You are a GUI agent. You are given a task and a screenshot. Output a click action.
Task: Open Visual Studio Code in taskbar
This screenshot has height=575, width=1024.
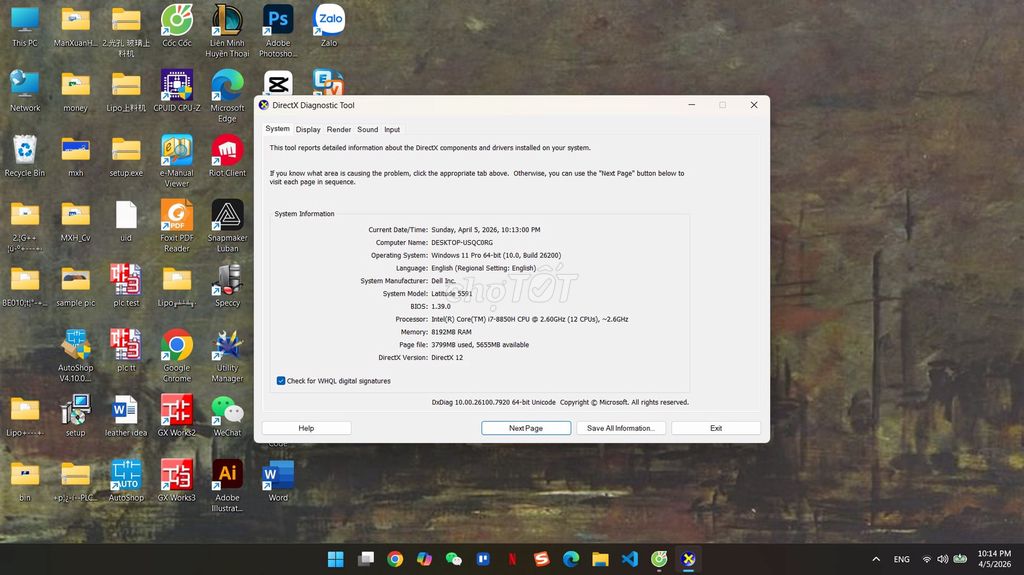(x=629, y=559)
